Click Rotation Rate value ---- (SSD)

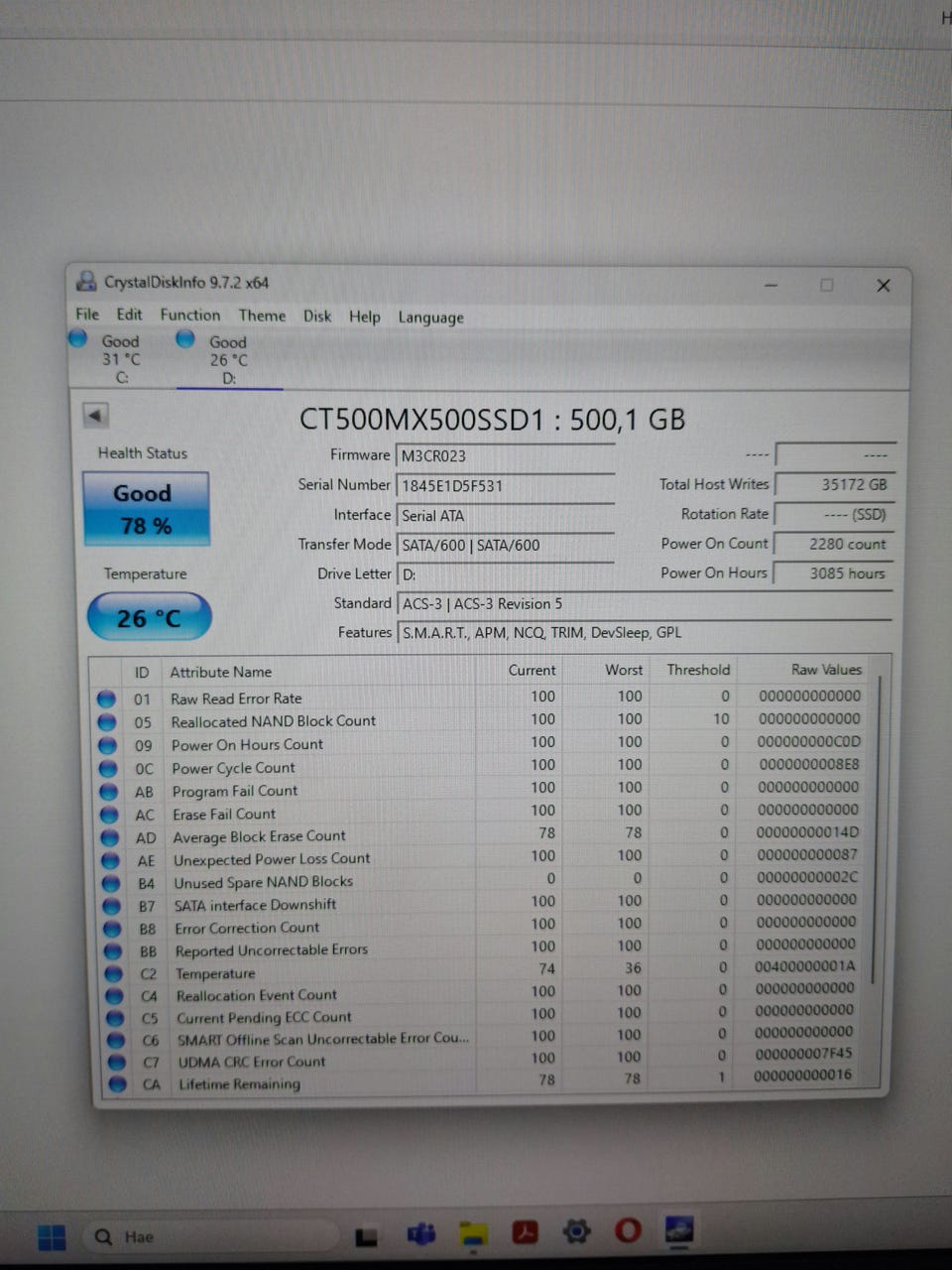point(835,514)
